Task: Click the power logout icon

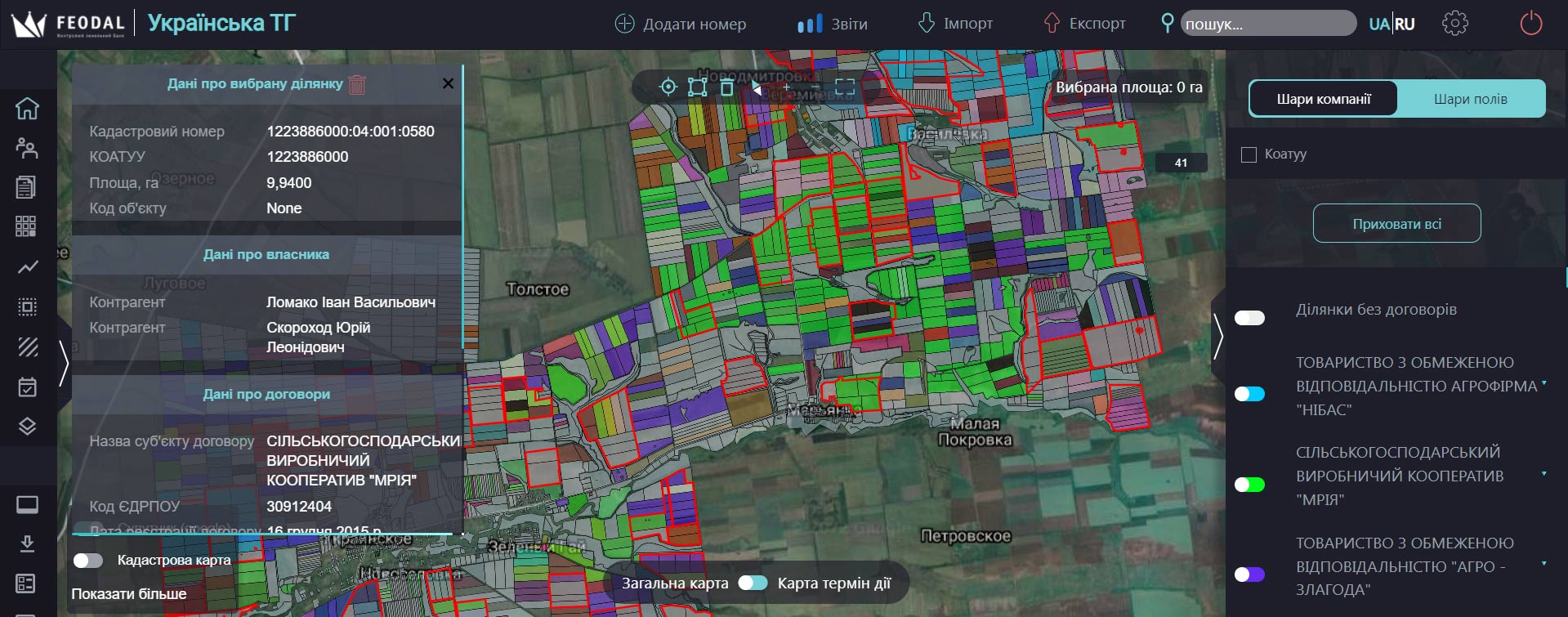Action: (1530, 24)
